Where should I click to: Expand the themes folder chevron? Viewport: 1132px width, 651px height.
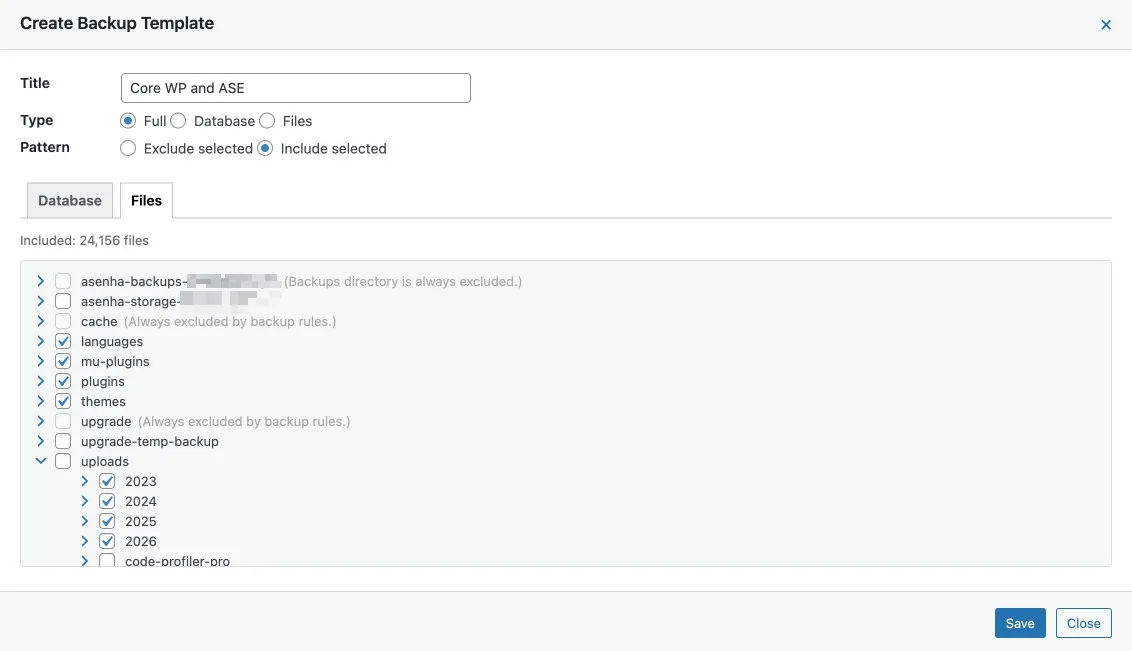point(41,401)
